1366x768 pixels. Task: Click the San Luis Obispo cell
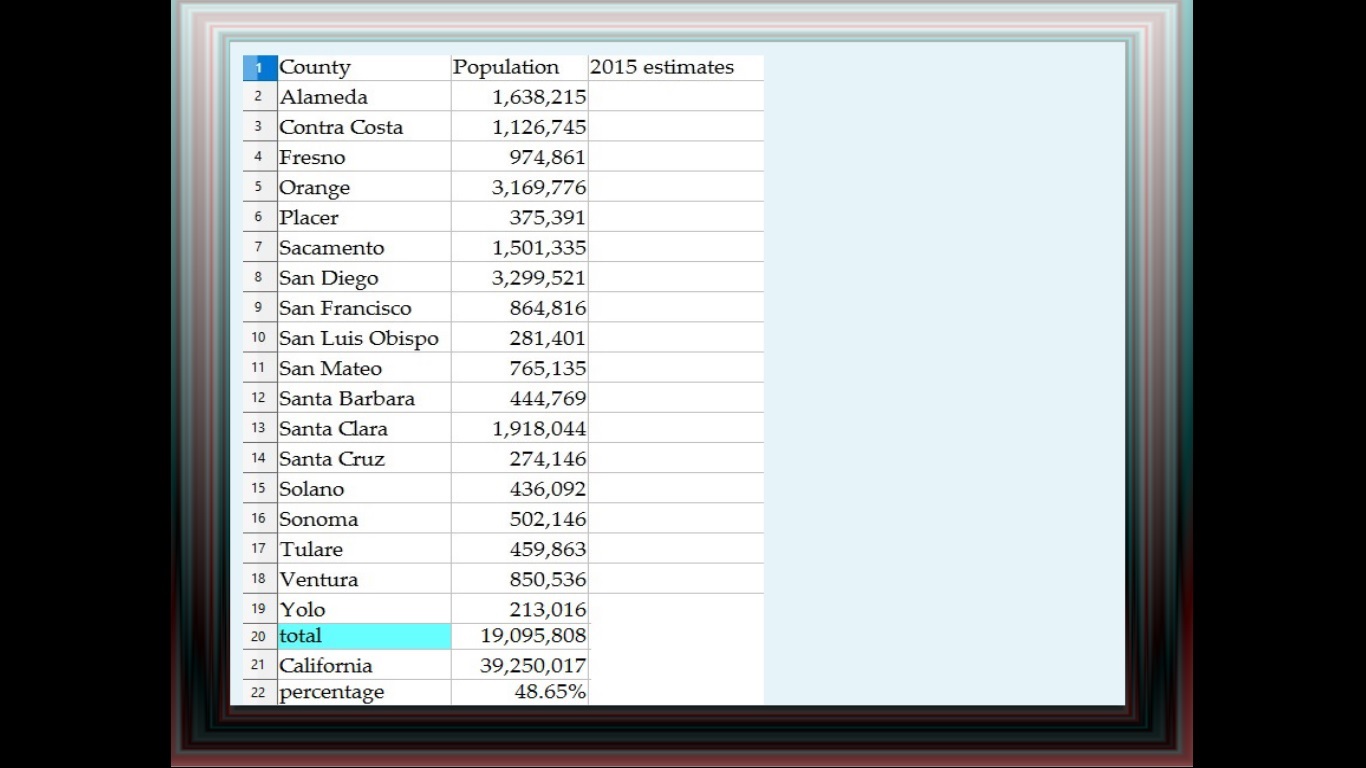click(x=359, y=338)
